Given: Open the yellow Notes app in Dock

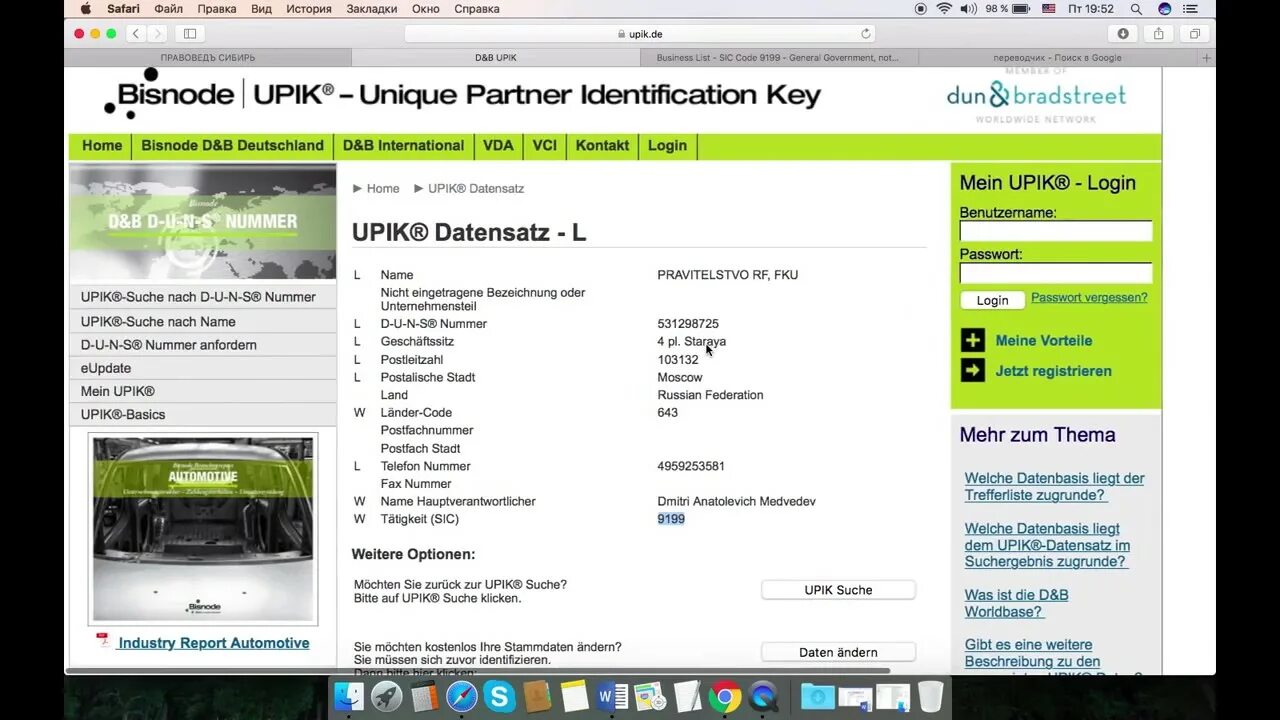Looking at the screenshot, I should pyautogui.click(x=575, y=696).
